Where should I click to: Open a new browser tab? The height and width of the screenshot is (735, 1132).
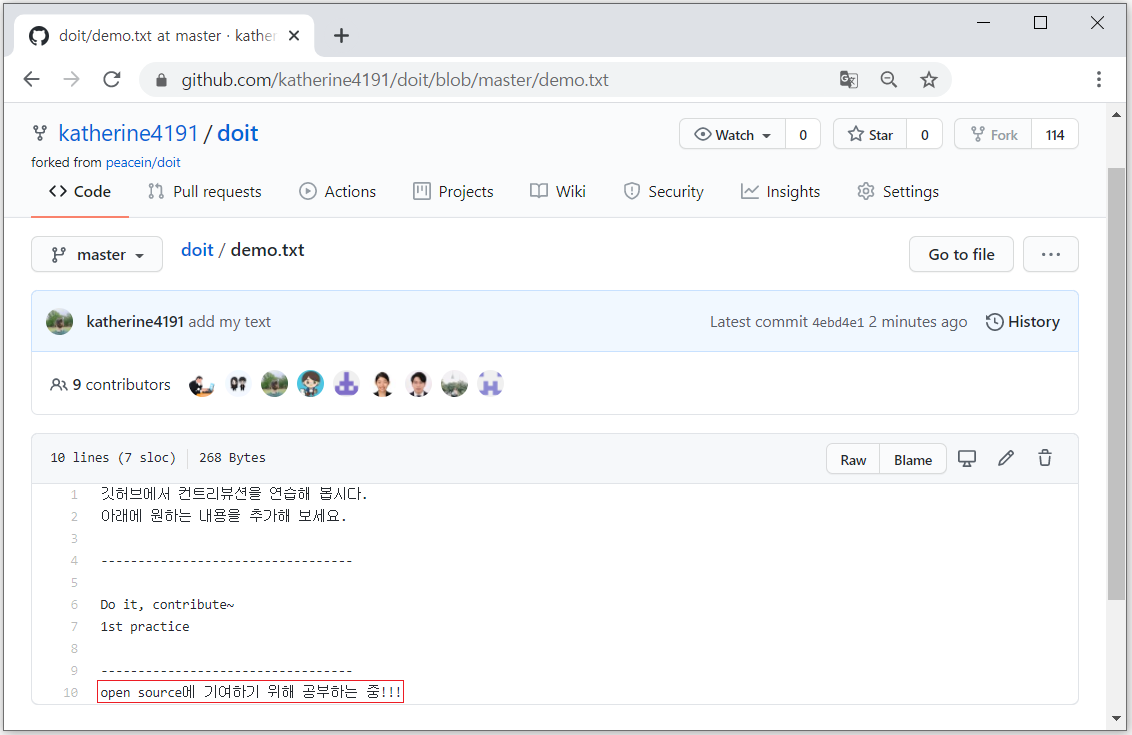pos(341,35)
